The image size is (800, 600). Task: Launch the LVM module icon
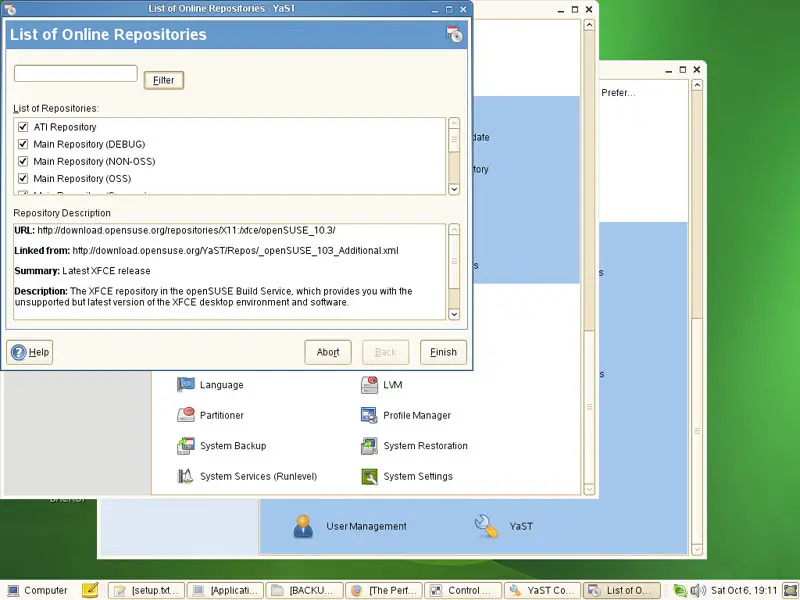369,385
